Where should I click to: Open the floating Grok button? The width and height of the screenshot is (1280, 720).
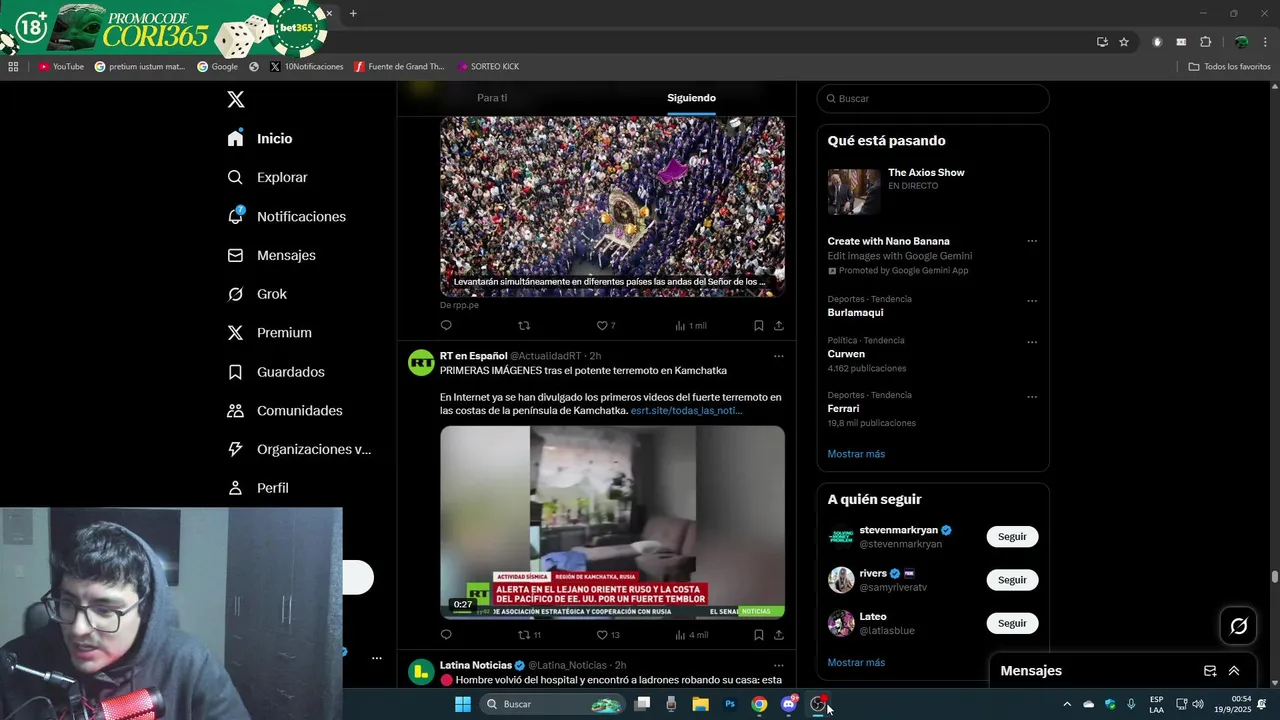(x=1239, y=626)
